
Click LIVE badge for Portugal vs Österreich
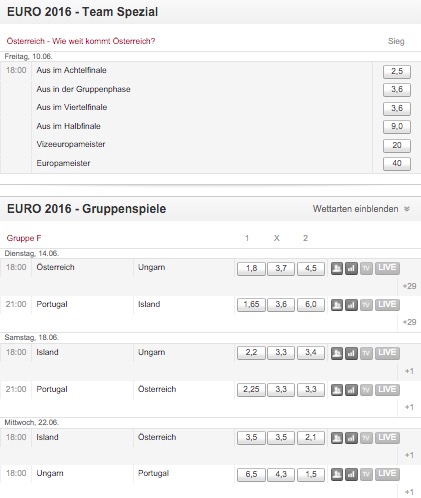click(387, 390)
